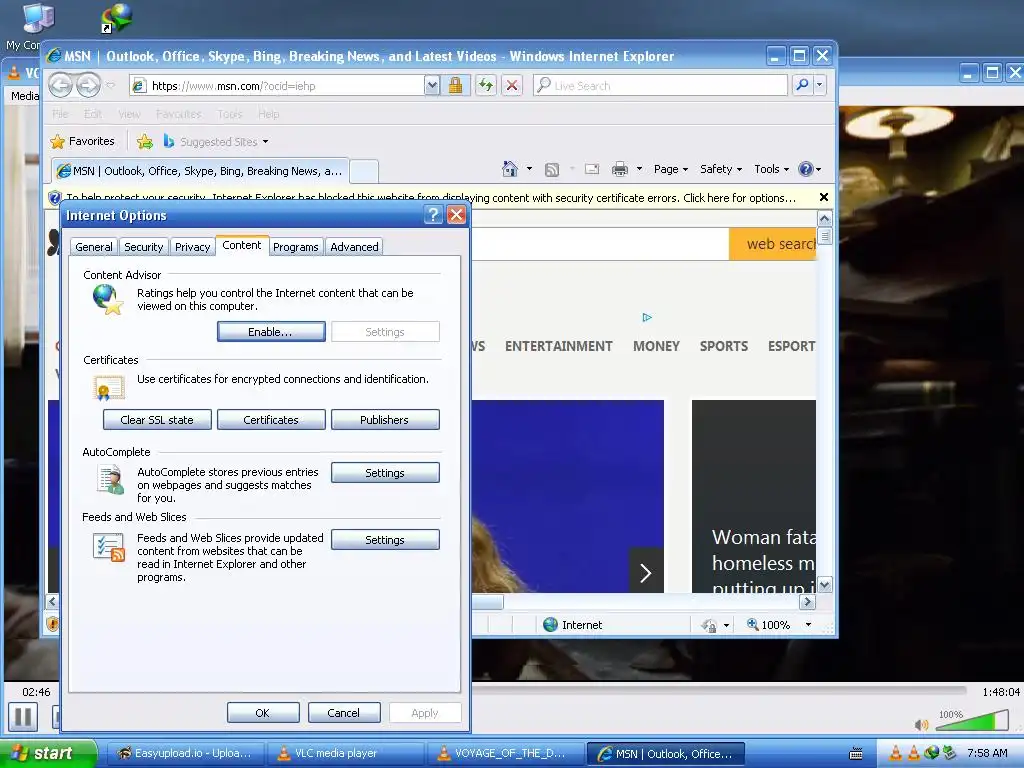The height and width of the screenshot is (768, 1024).
Task: Click the Certificates section icon
Action: (x=108, y=388)
